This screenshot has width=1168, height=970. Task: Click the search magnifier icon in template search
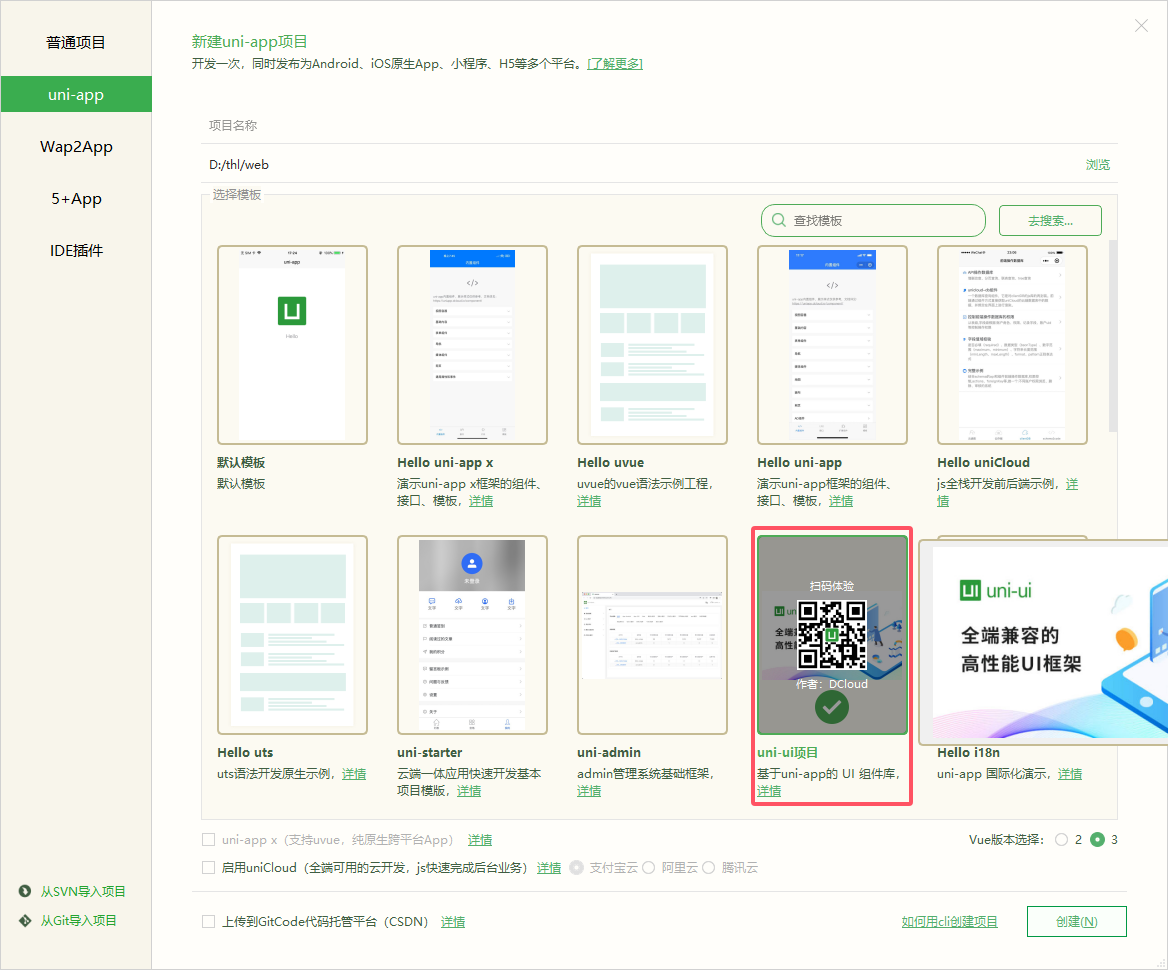[778, 221]
